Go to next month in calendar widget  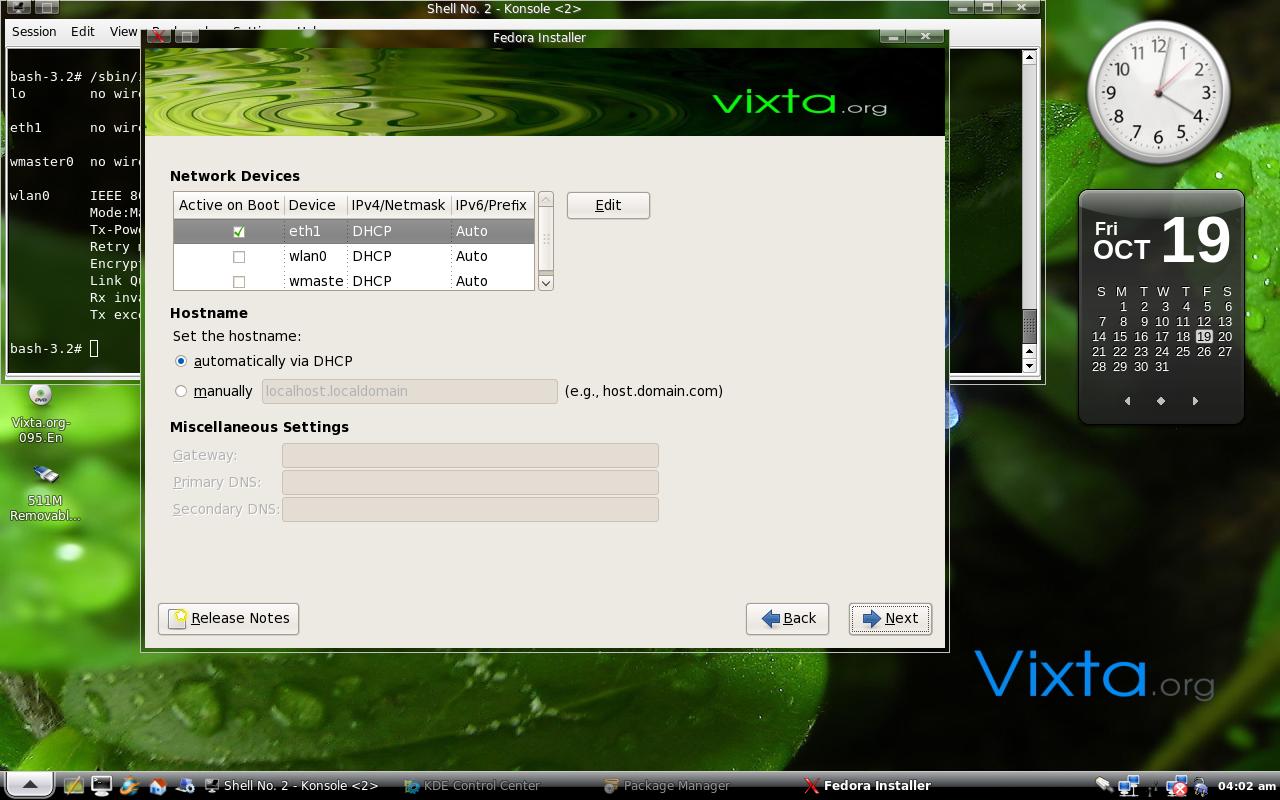click(1195, 401)
